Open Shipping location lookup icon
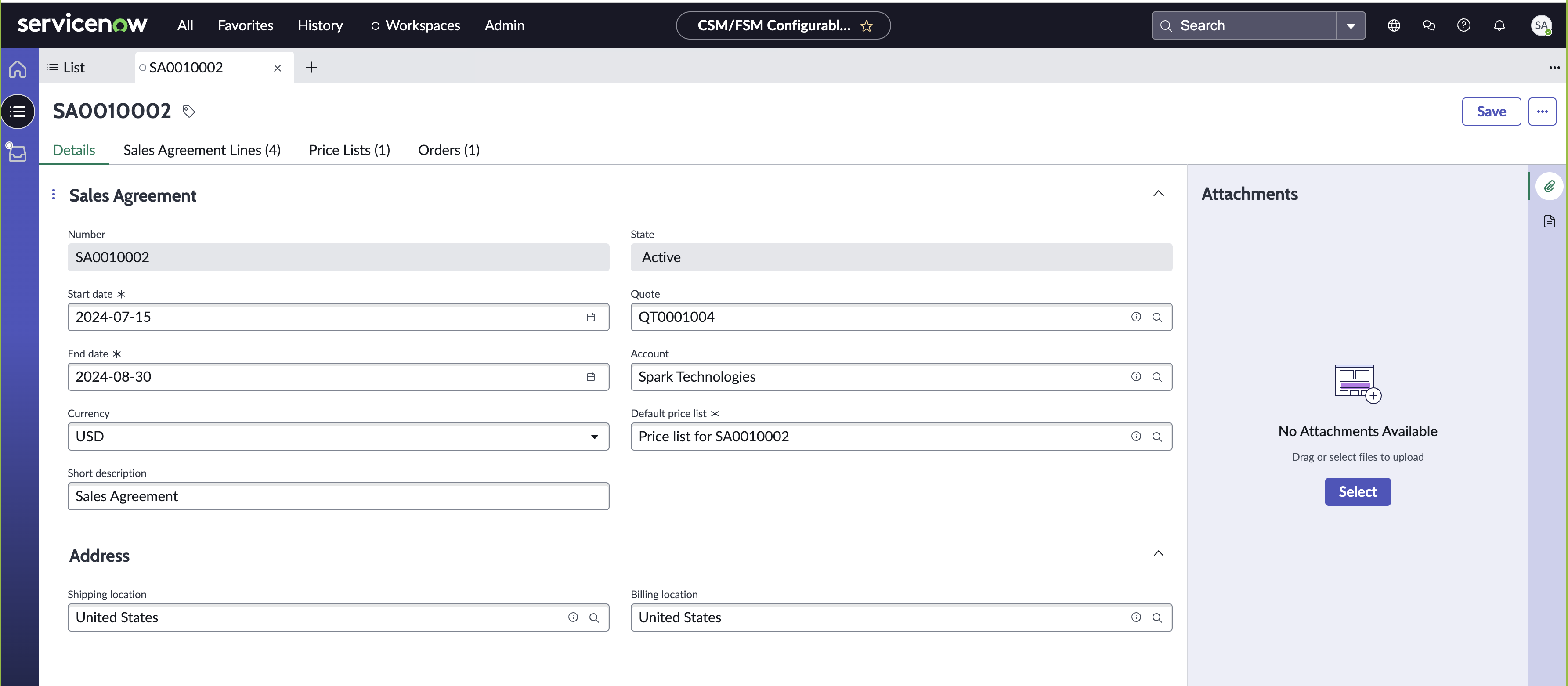The height and width of the screenshot is (686, 1568). pyautogui.click(x=594, y=617)
